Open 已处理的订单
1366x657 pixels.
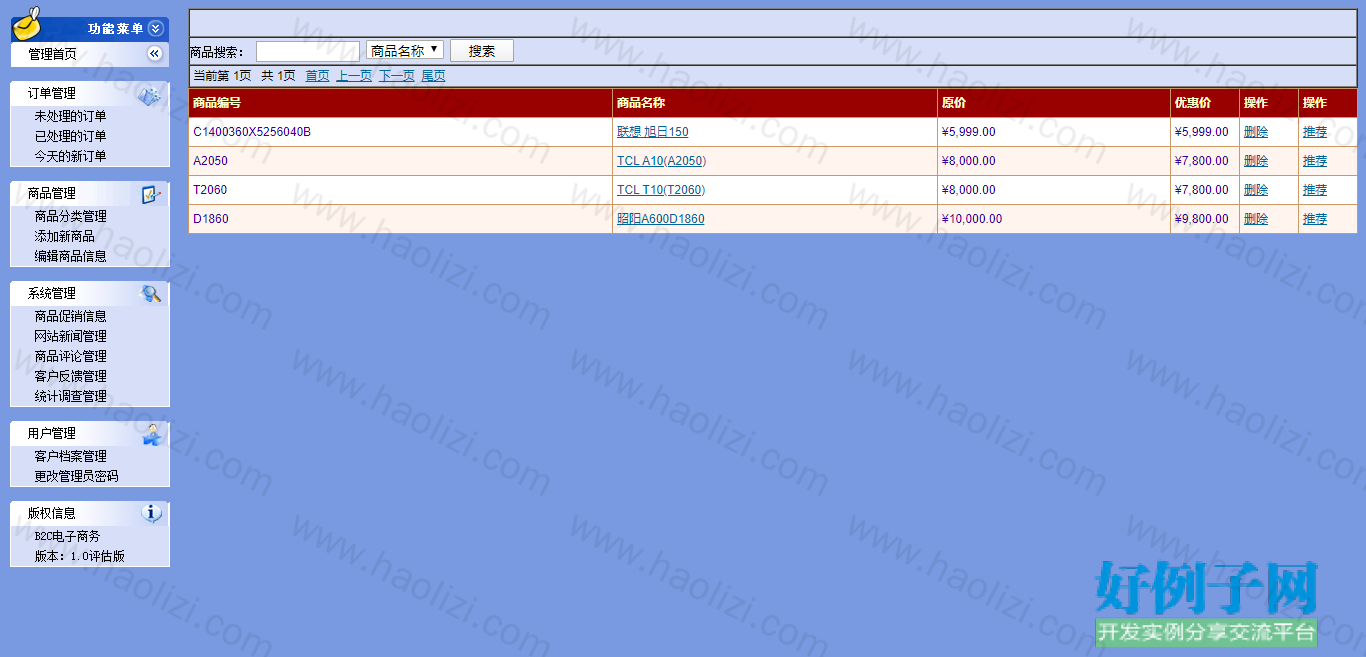[70, 136]
